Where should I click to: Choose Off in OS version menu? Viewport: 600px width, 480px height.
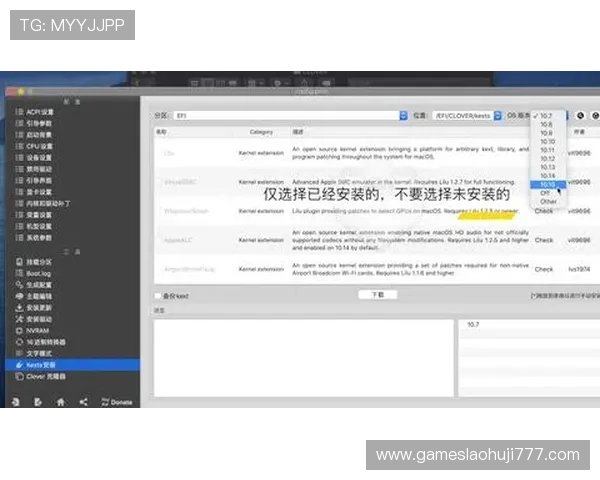(x=548, y=193)
